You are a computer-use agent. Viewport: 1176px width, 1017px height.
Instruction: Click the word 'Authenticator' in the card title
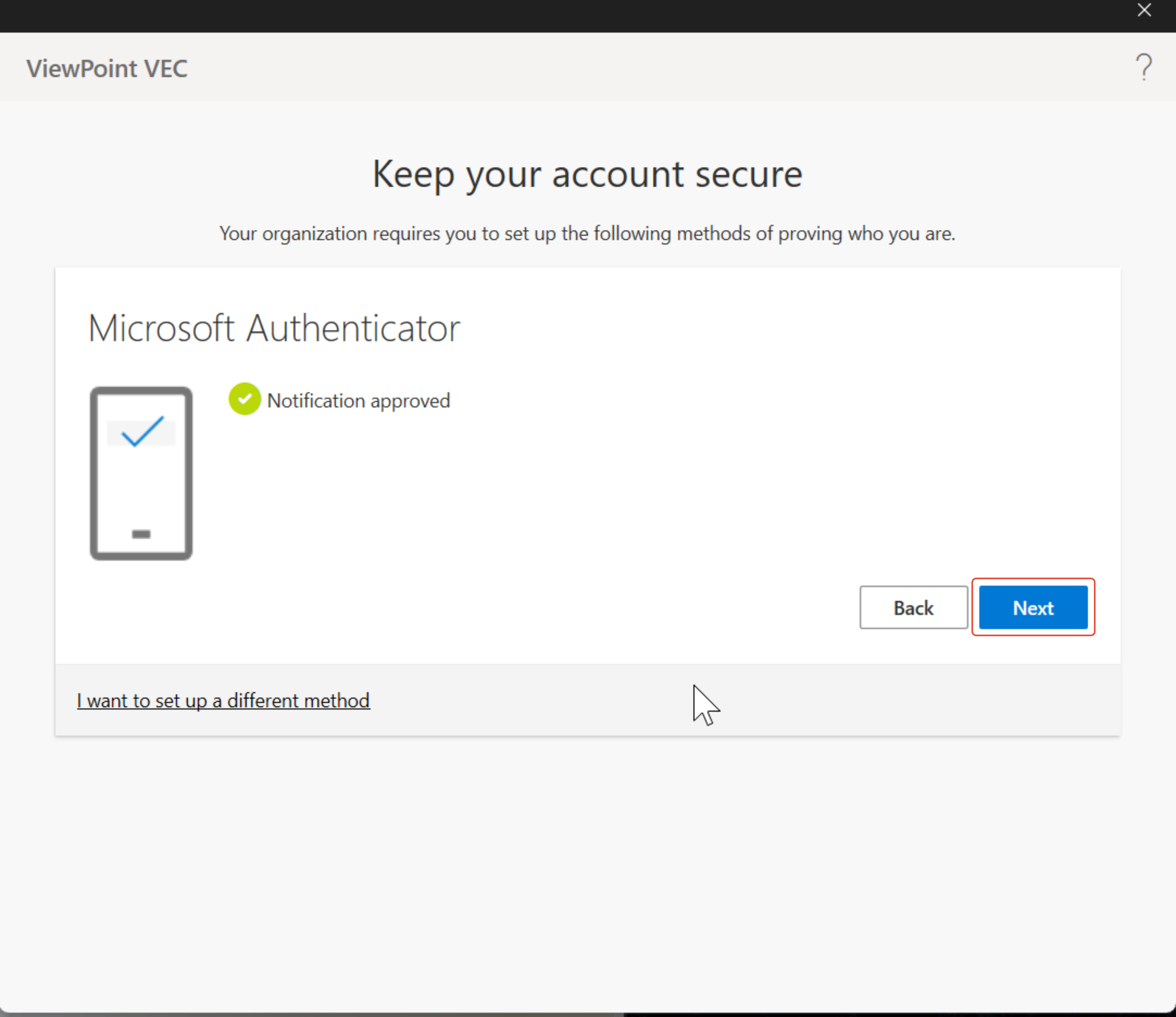tap(353, 328)
